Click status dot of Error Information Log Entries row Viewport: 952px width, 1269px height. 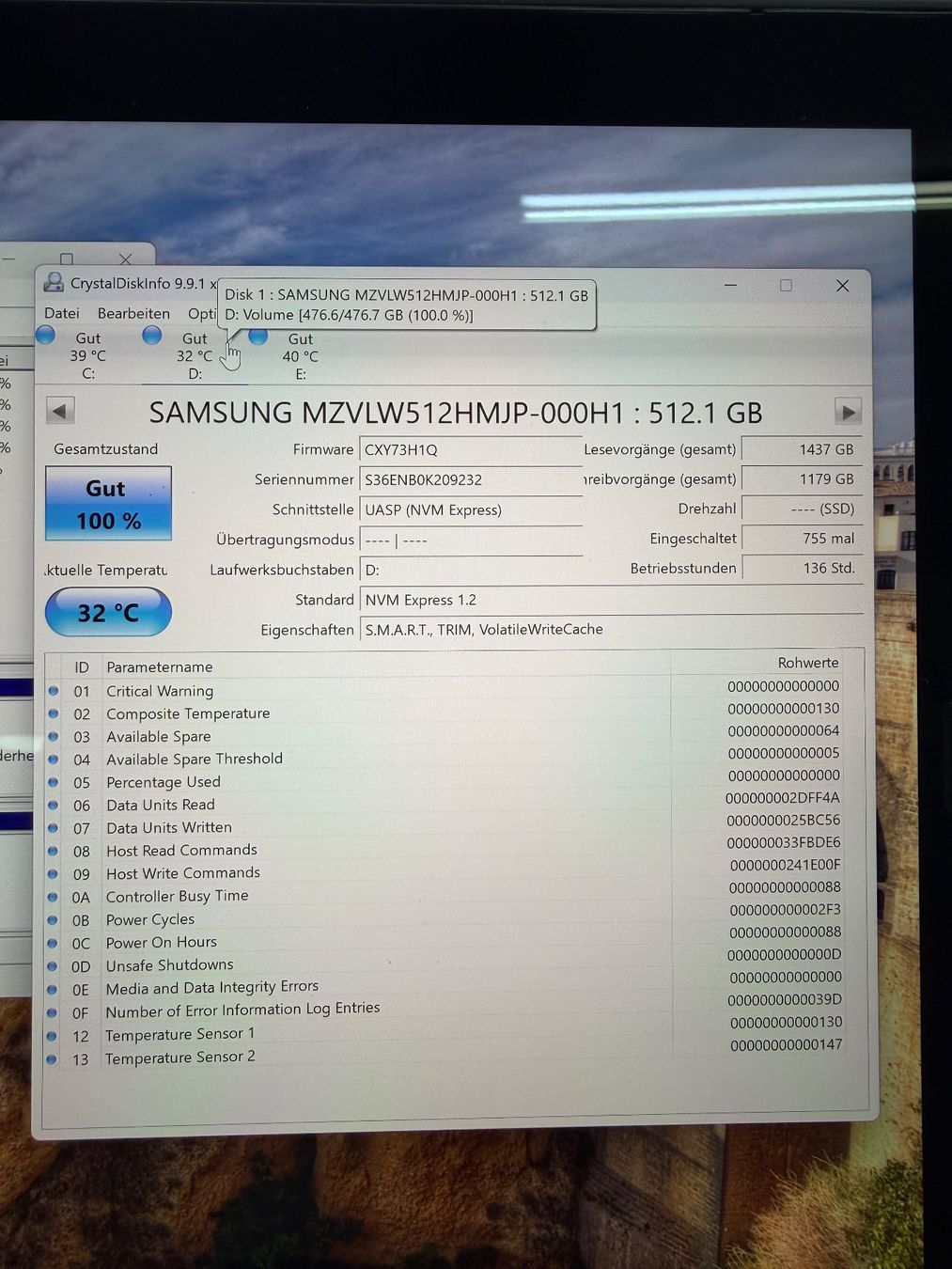(x=53, y=1012)
